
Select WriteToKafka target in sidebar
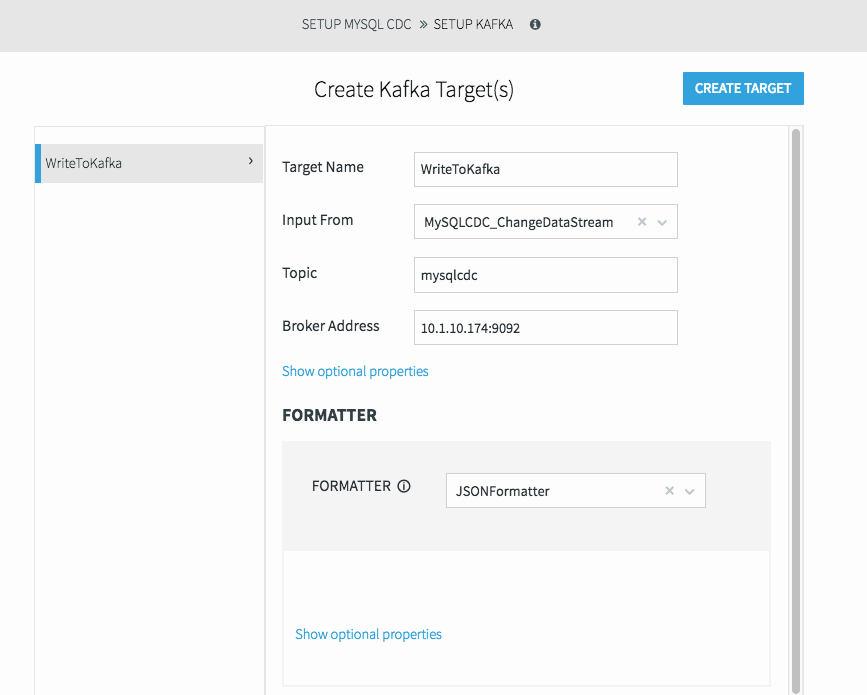pyautogui.click(x=149, y=163)
